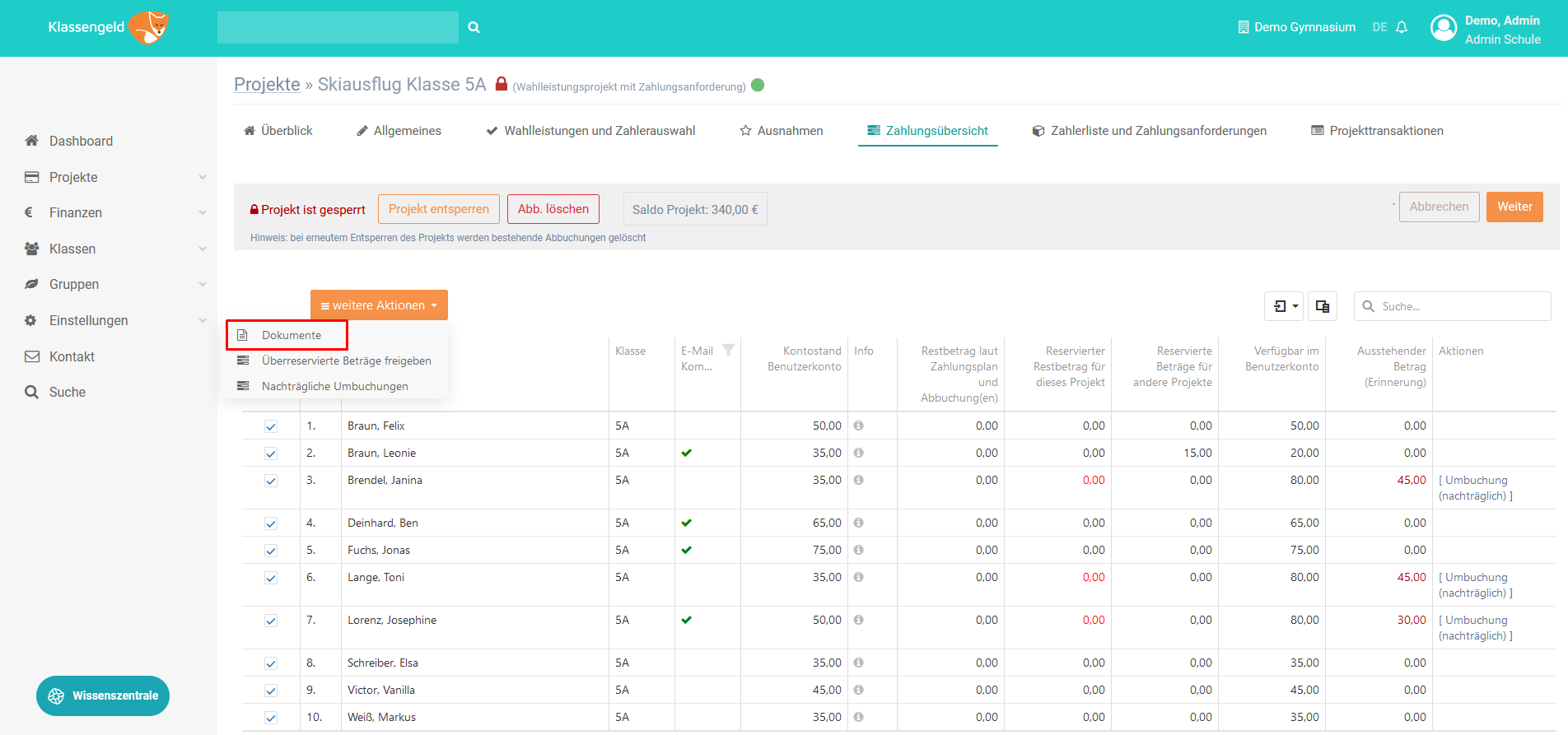Expand the Klassen sidebar menu chevron
This screenshot has width=1568, height=735.
pos(203,249)
